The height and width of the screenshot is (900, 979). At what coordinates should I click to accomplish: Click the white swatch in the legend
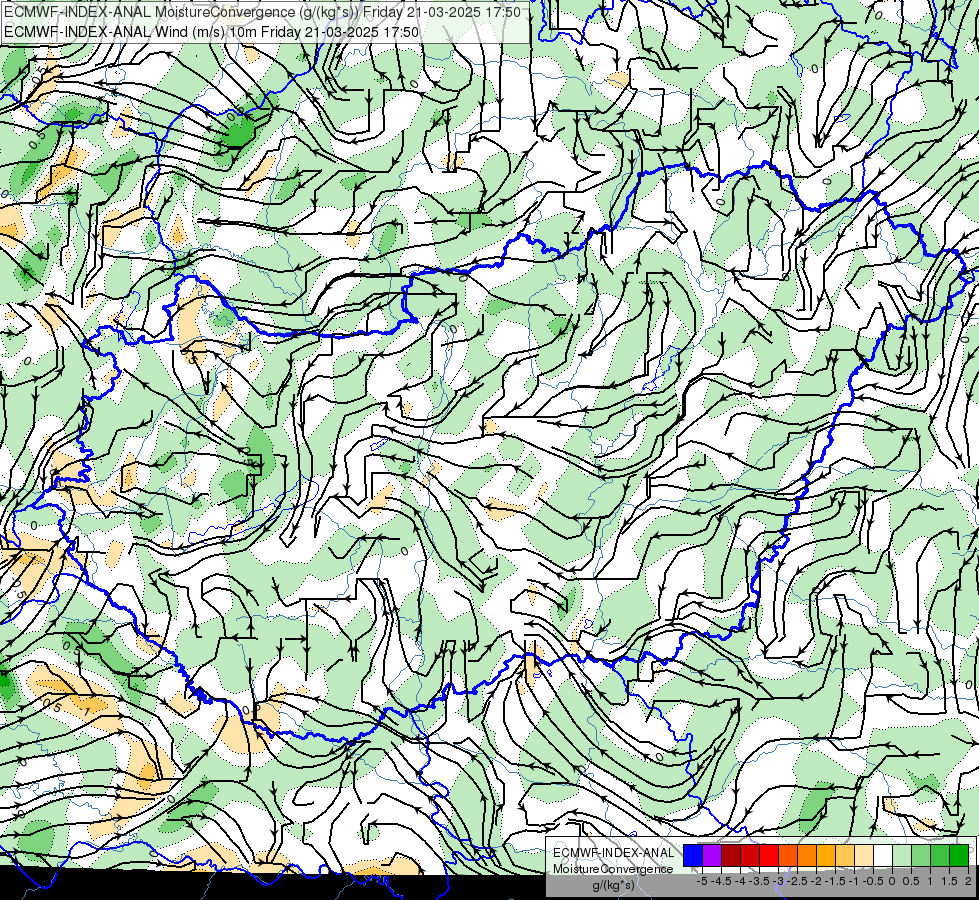click(x=883, y=855)
